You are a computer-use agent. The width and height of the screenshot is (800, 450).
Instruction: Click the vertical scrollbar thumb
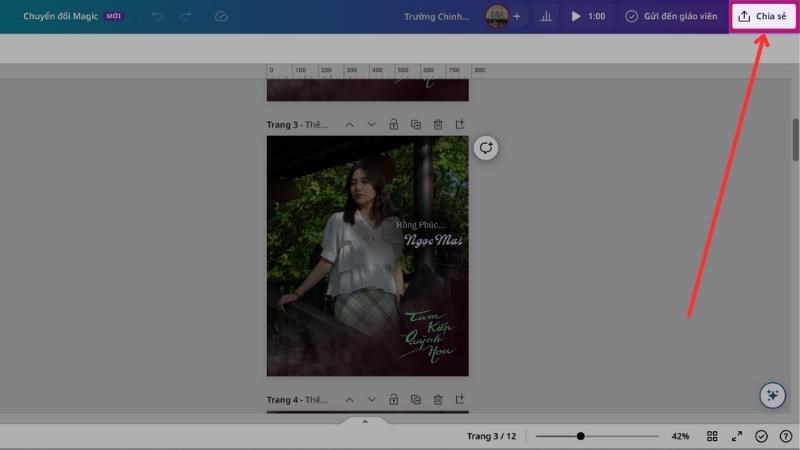[x=795, y=140]
